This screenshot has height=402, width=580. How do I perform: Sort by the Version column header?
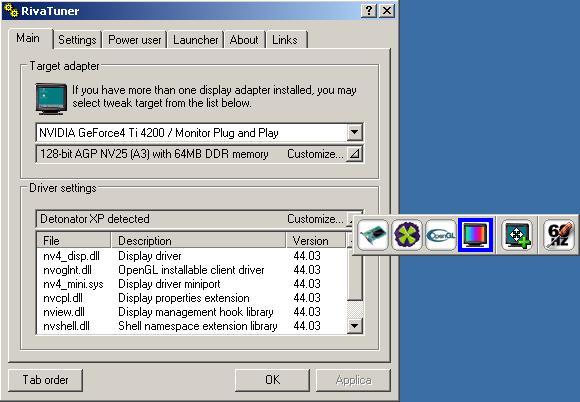point(316,241)
